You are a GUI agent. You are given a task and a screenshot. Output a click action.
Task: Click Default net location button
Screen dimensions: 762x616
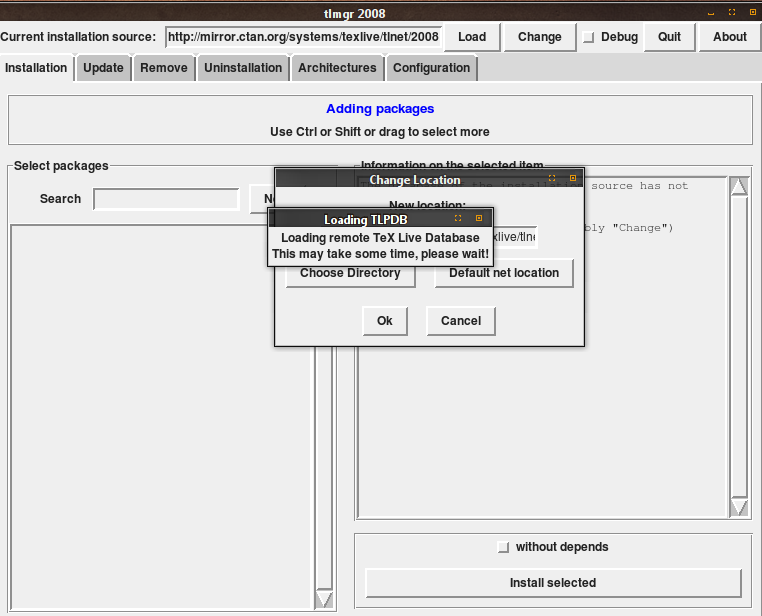point(504,273)
